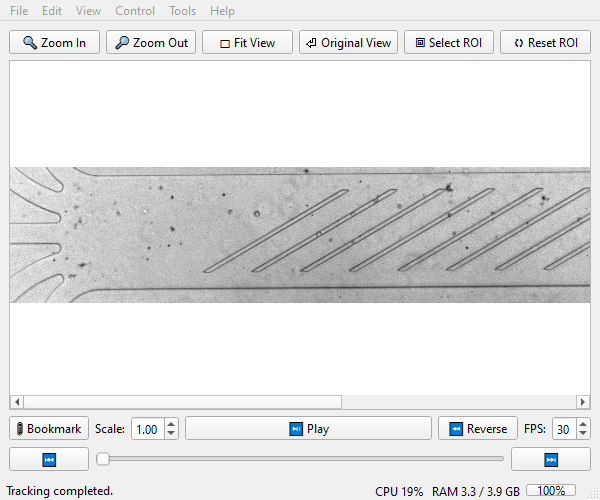
Task: Click the 'Tracking completed.' status text
Action: (59, 491)
